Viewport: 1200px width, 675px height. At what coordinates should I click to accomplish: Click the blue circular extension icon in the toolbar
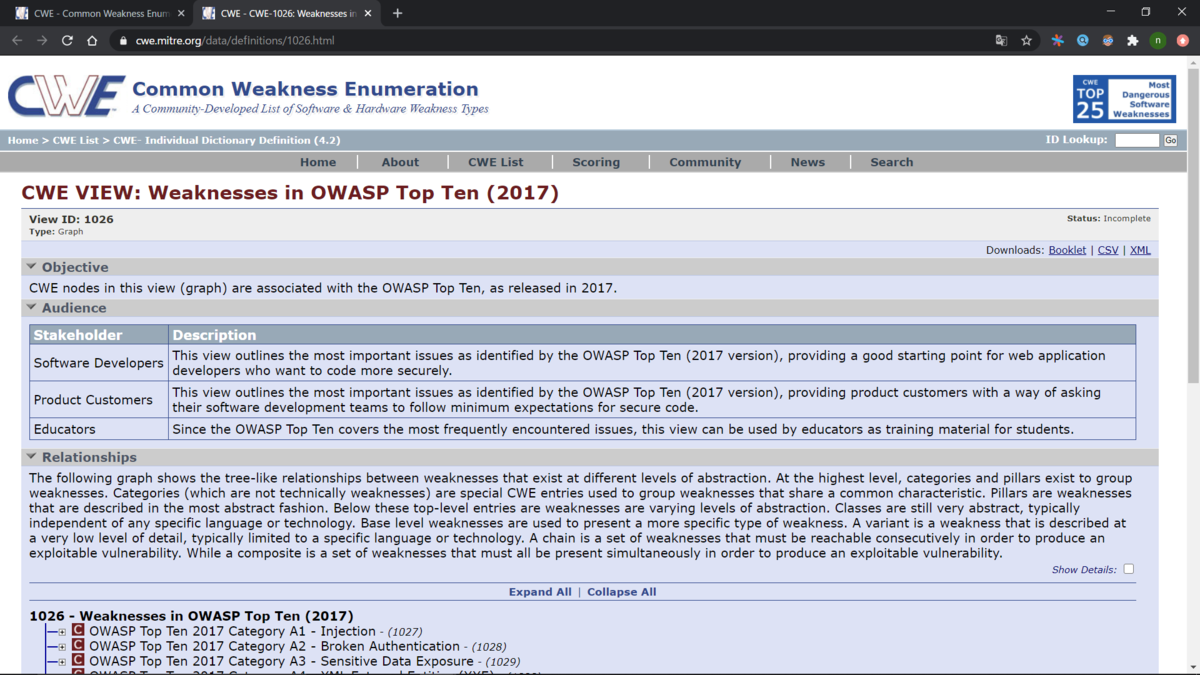pos(1082,41)
